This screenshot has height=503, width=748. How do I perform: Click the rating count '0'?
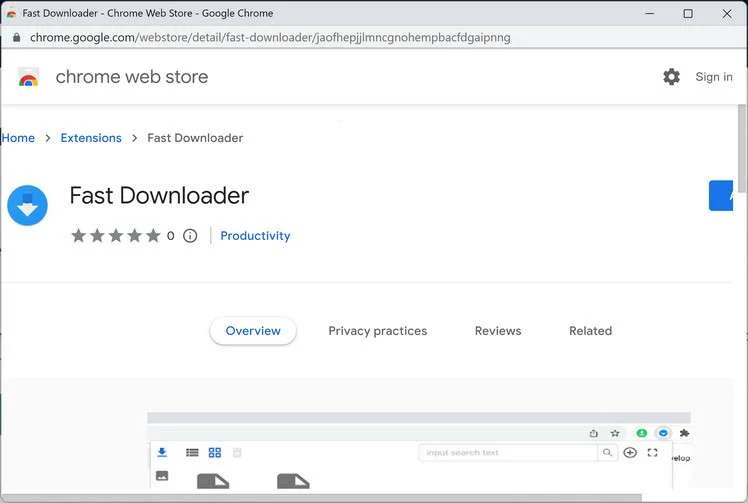click(170, 236)
